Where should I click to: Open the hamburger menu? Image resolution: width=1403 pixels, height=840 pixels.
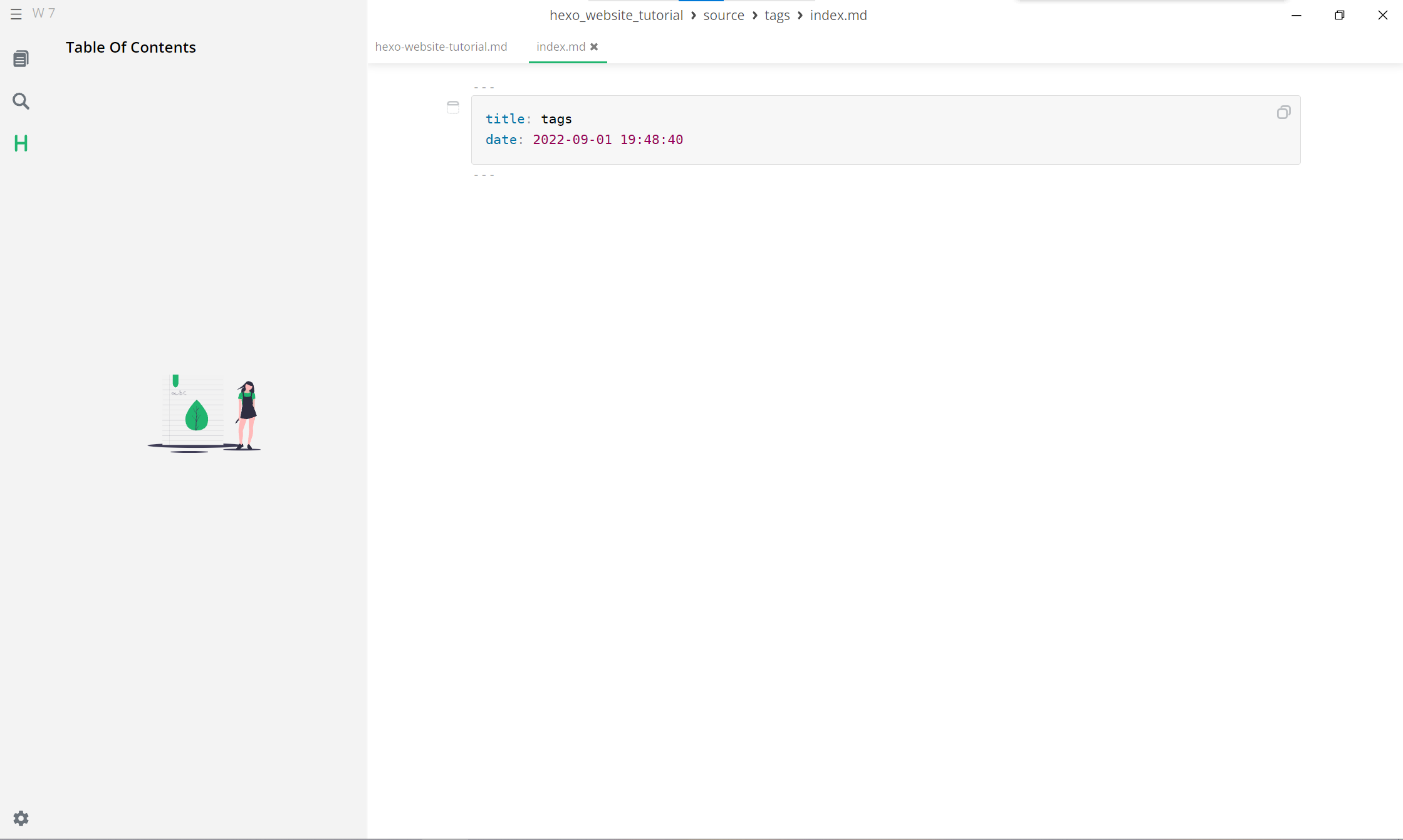(16, 14)
